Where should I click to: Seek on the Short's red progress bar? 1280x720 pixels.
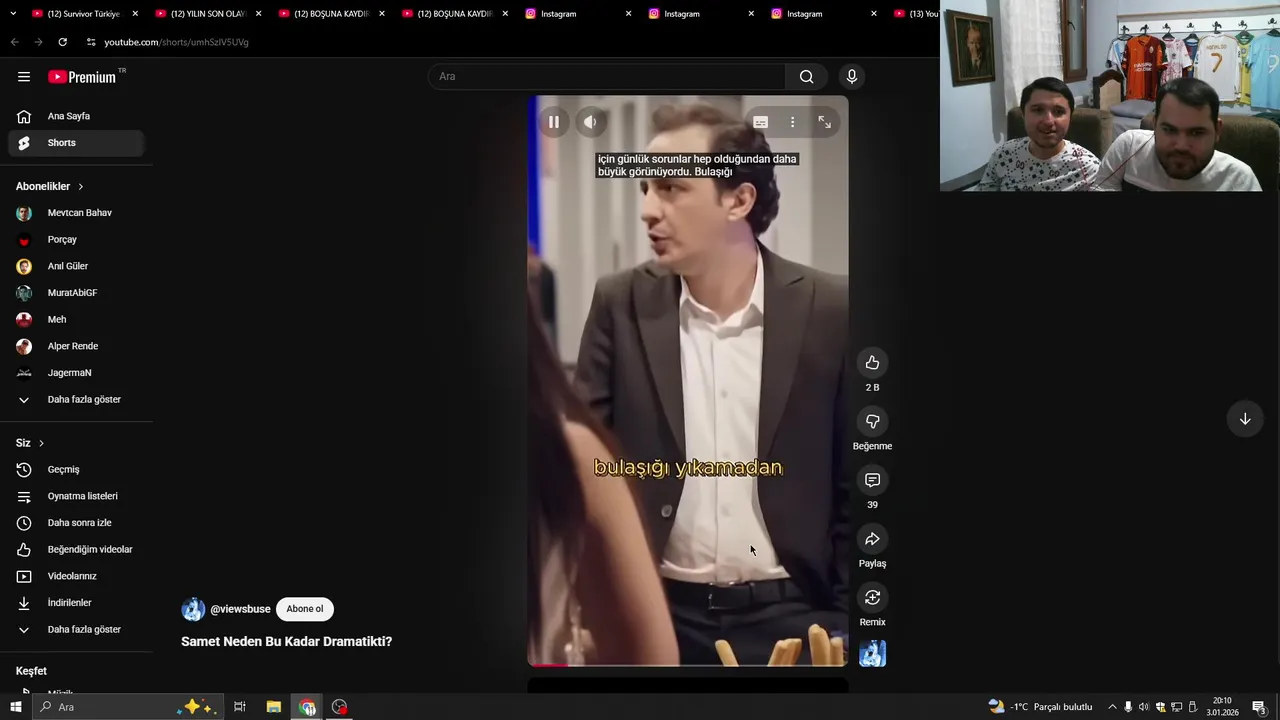(x=688, y=665)
